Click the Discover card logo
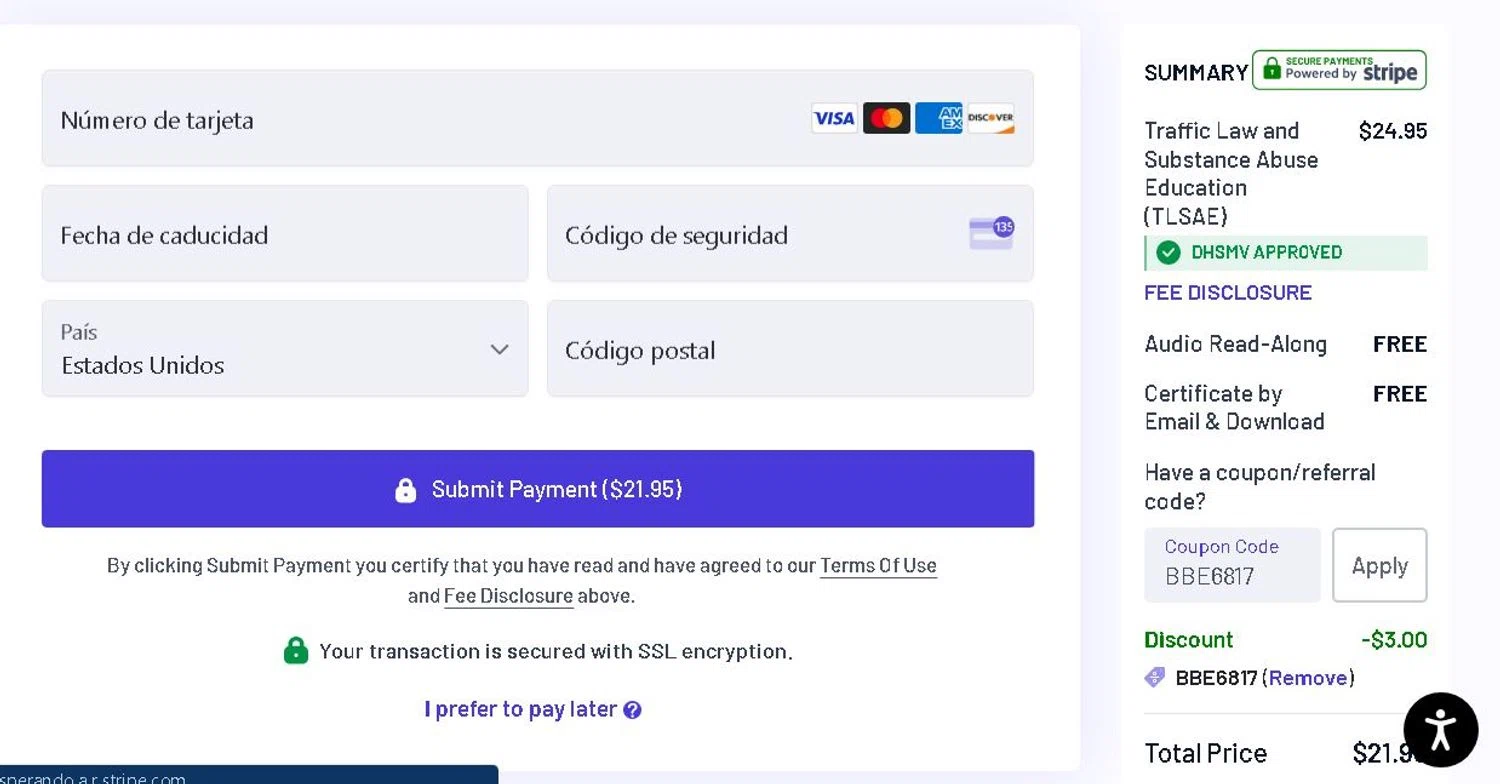The width and height of the screenshot is (1500, 784). (991, 119)
